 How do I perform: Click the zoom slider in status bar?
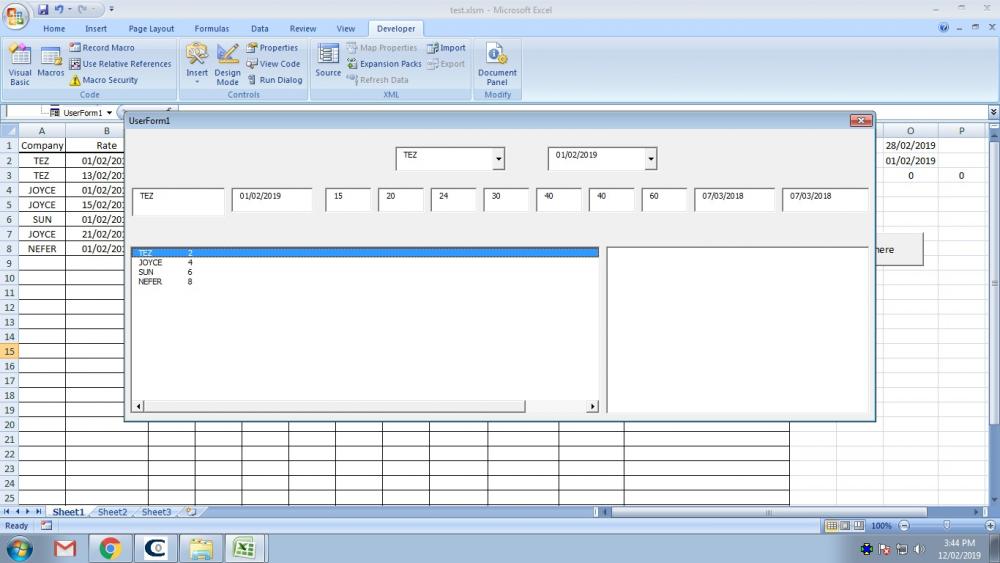pyautogui.click(x=947, y=526)
